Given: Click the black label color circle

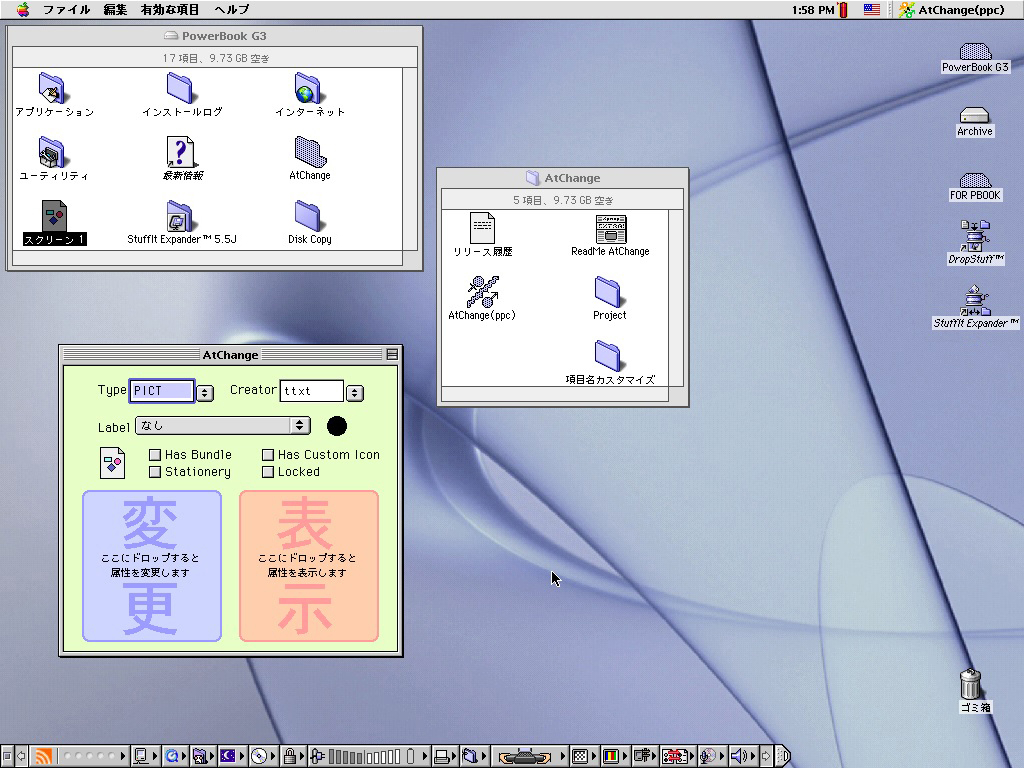Looking at the screenshot, I should [337, 426].
